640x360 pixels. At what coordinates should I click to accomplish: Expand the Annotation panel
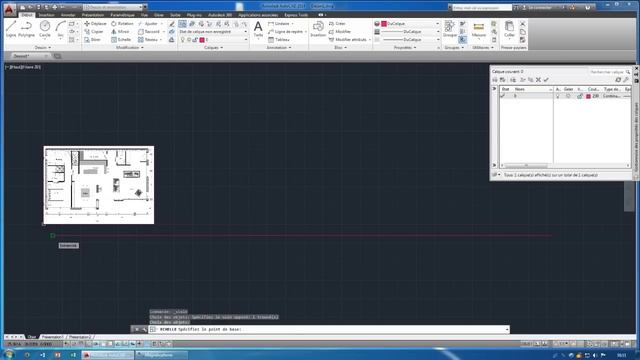pos(279,48)
